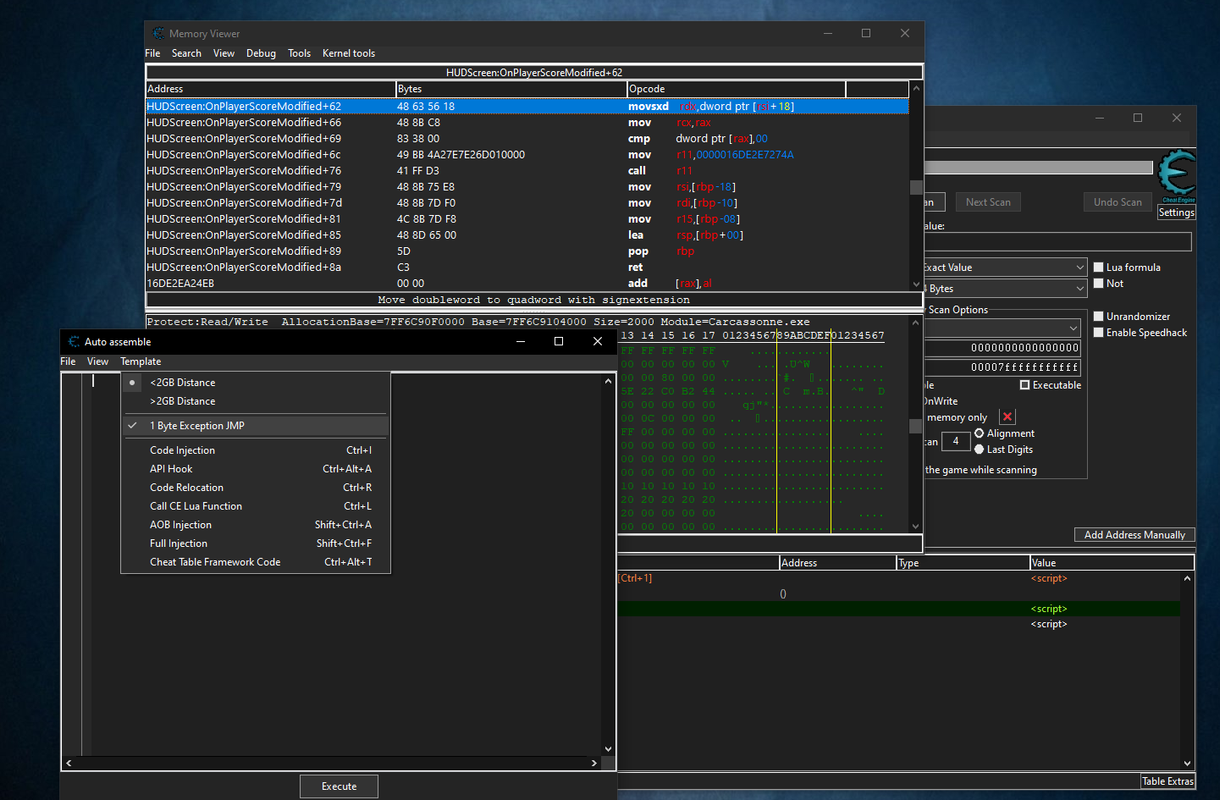Click the scan start address field 0000000000000000
Viewport: 1220px width, 800px height.
[x=1001, y=347]
